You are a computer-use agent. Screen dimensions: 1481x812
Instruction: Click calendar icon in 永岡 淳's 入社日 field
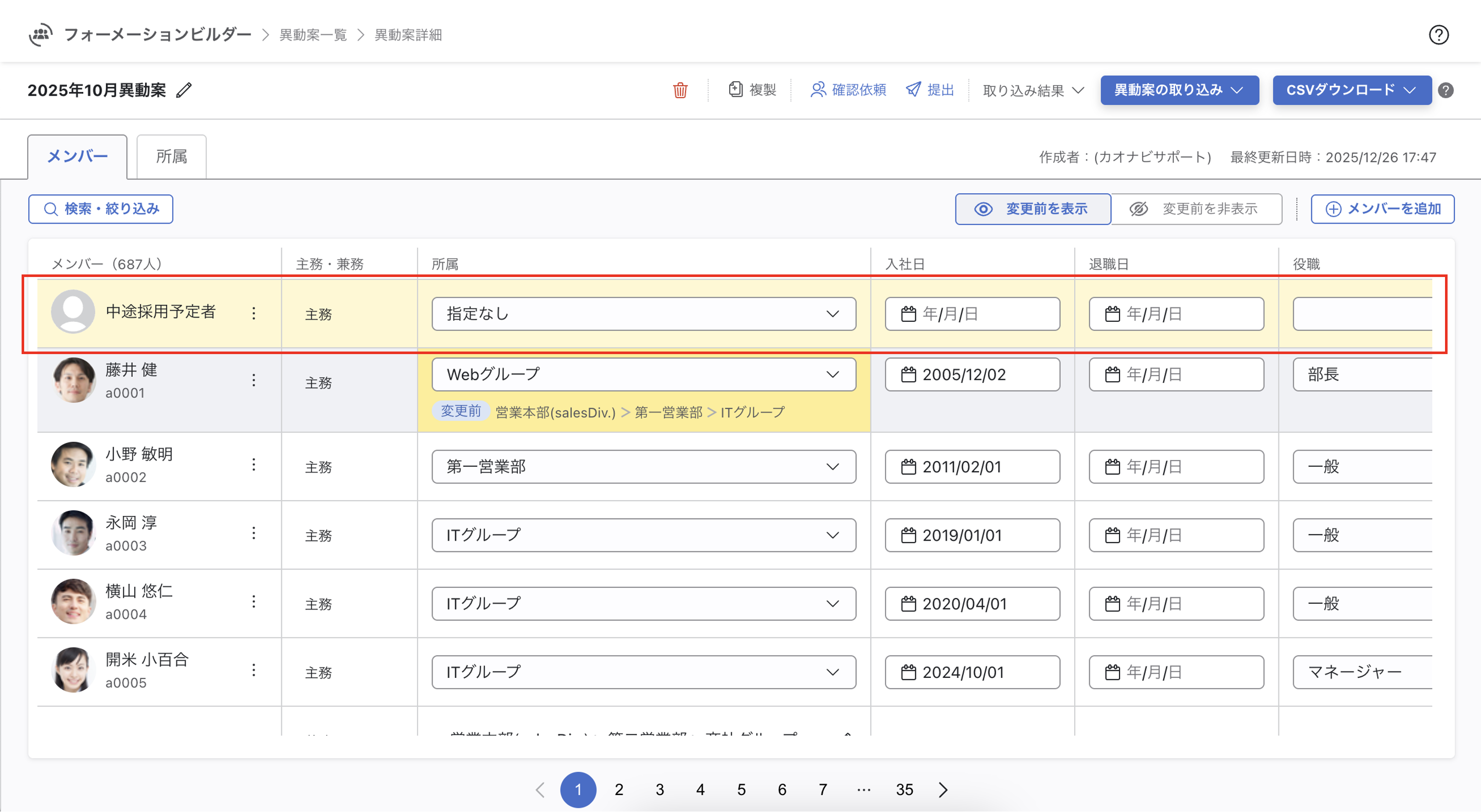908,535
